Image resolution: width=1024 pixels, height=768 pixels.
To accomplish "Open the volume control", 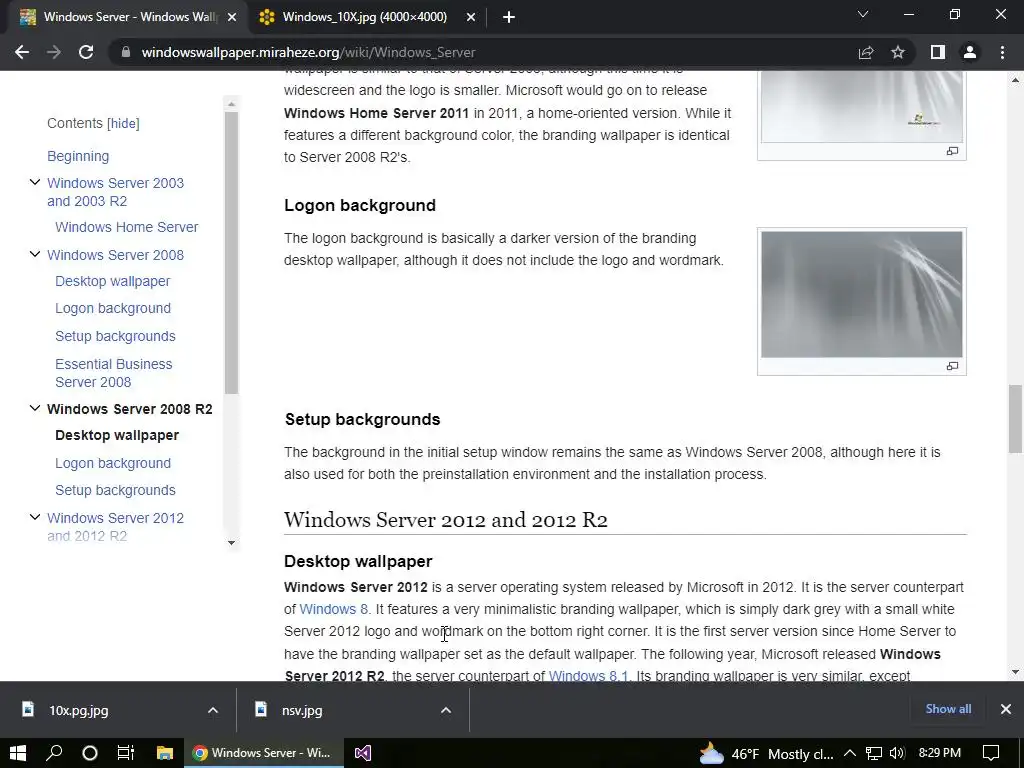I will click(x=897, y=753).
